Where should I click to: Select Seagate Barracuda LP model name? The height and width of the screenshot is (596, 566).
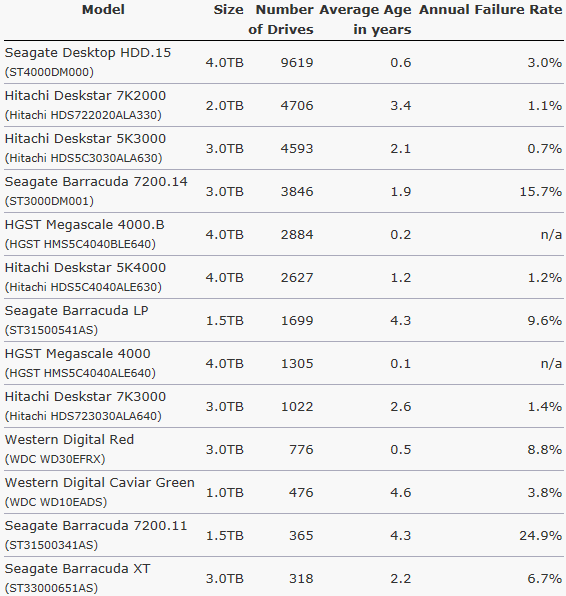tap(76, 311)
